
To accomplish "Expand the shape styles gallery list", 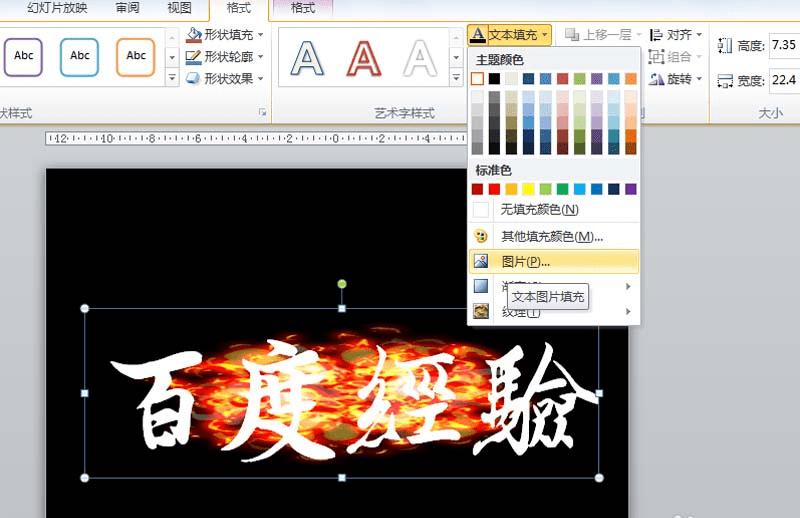I will point(172,78).
